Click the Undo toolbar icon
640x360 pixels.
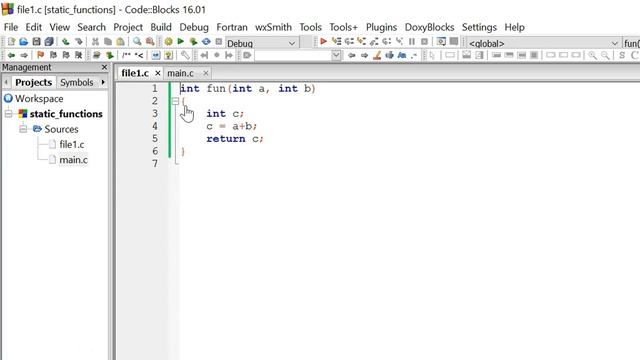[x=66, y=41]
